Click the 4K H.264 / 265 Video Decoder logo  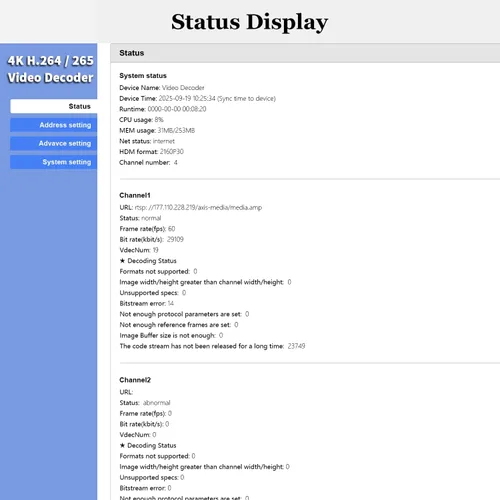point(50,69)
